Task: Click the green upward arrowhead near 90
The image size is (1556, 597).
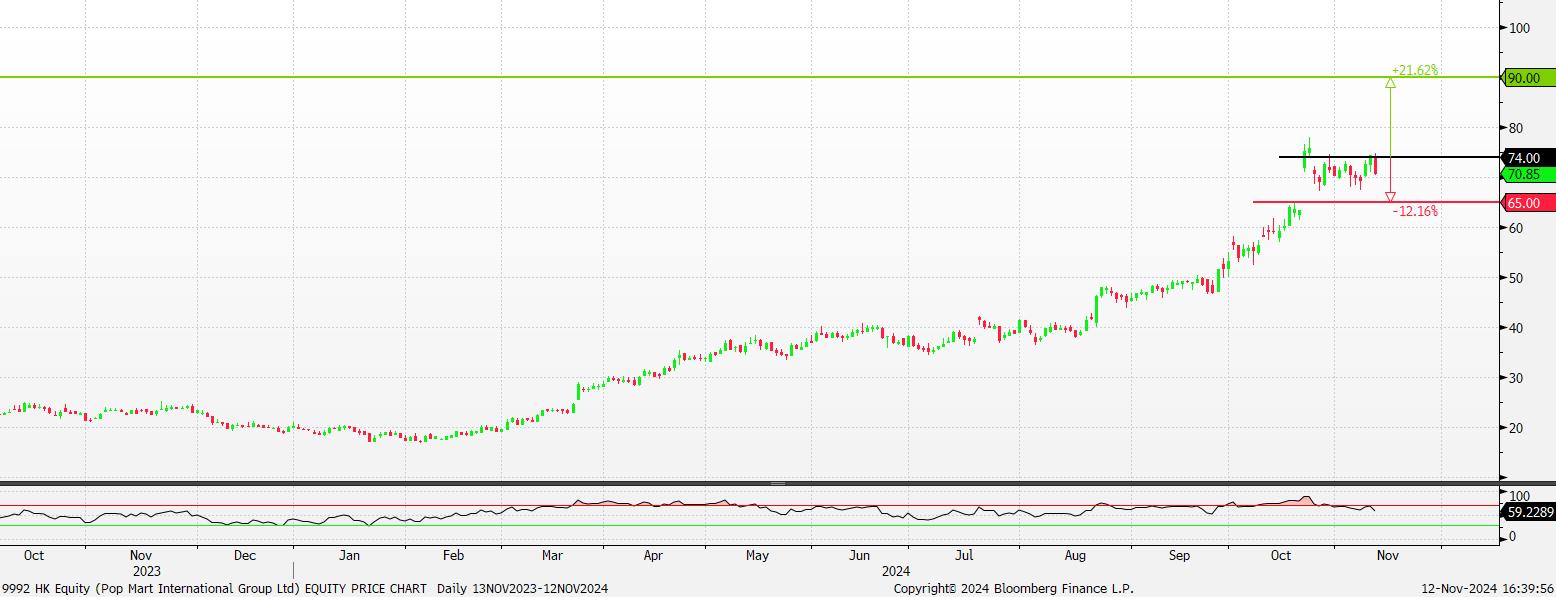Action: click(1390, 84)
